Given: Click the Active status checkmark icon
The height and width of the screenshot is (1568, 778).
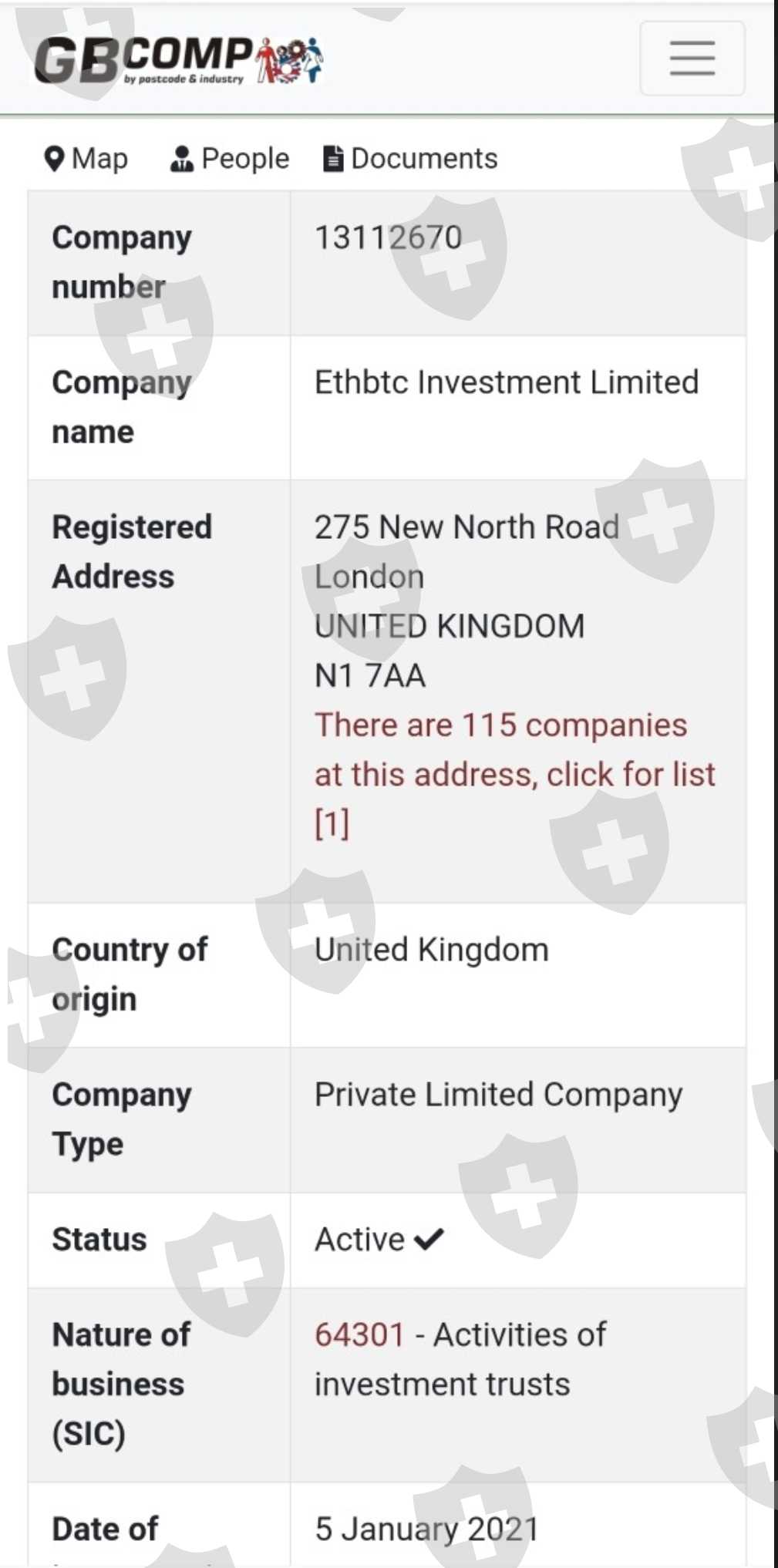Looking at the screenshot, I should (x=429, y=1239).
